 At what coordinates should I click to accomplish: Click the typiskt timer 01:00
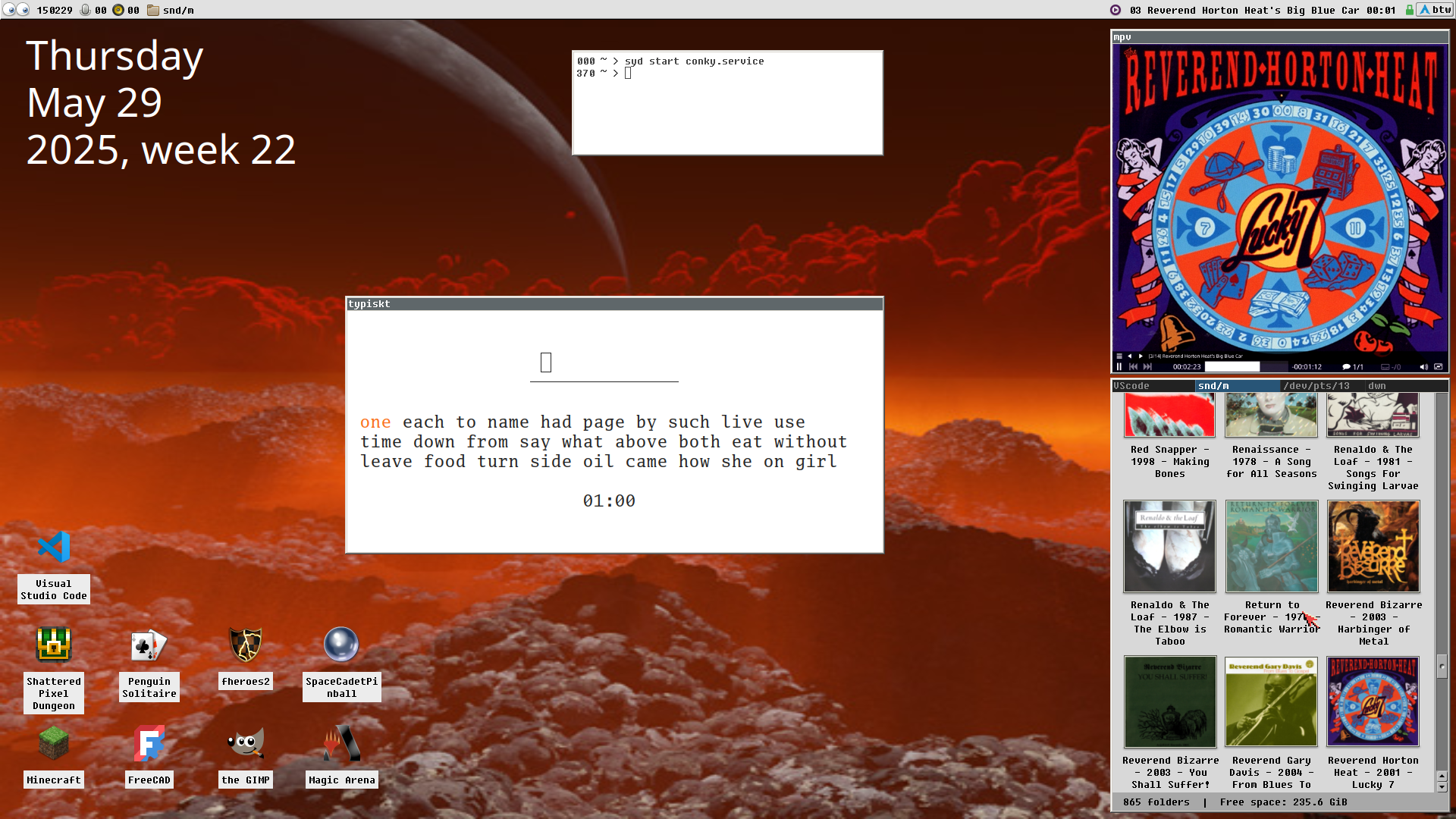[609, 501]
